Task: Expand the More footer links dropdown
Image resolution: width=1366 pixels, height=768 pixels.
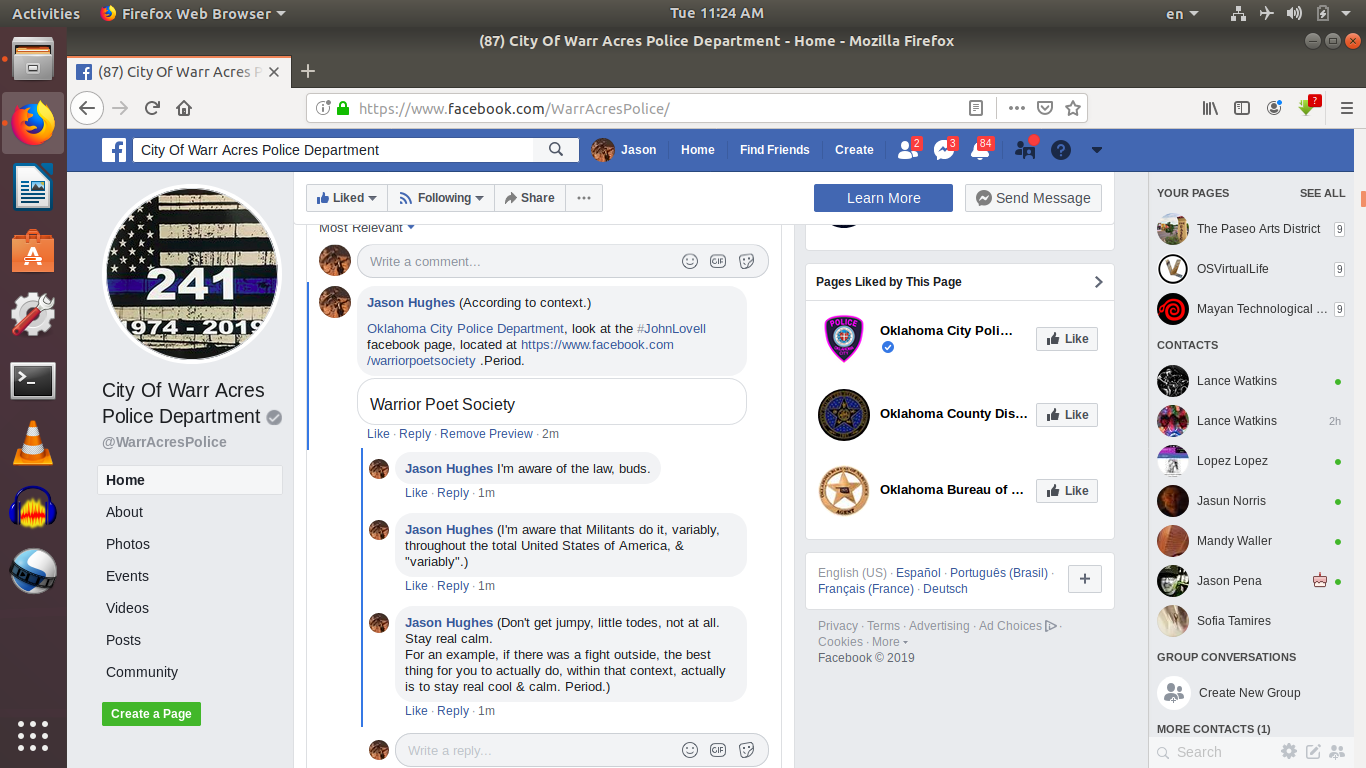Action: coord(889,642)
